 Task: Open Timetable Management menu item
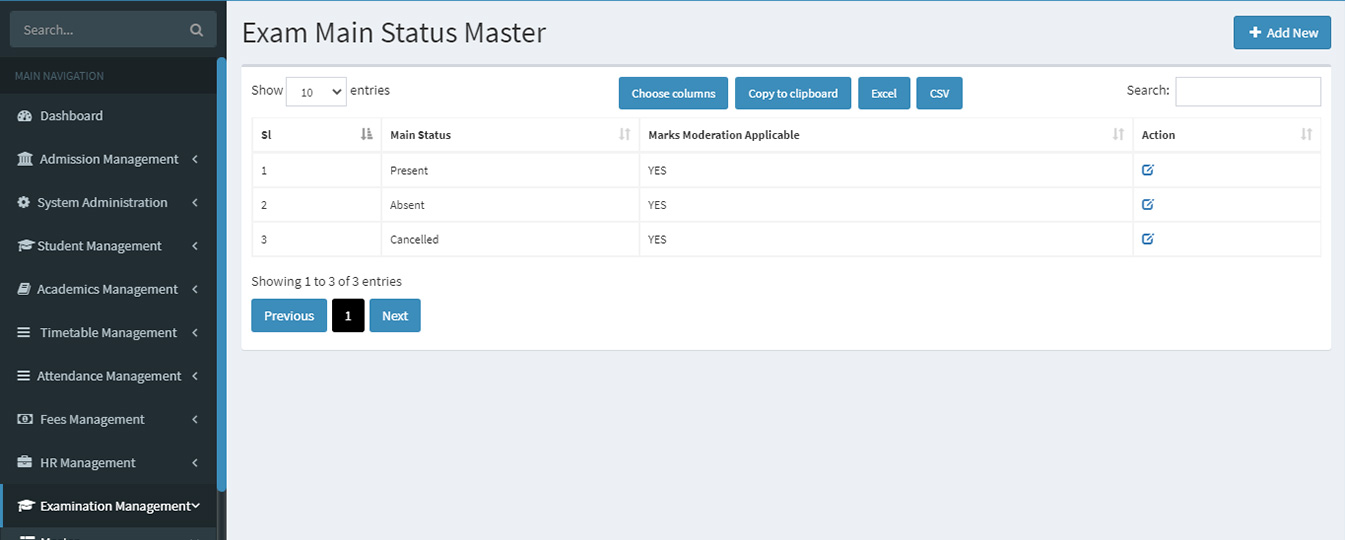[108, 333]
